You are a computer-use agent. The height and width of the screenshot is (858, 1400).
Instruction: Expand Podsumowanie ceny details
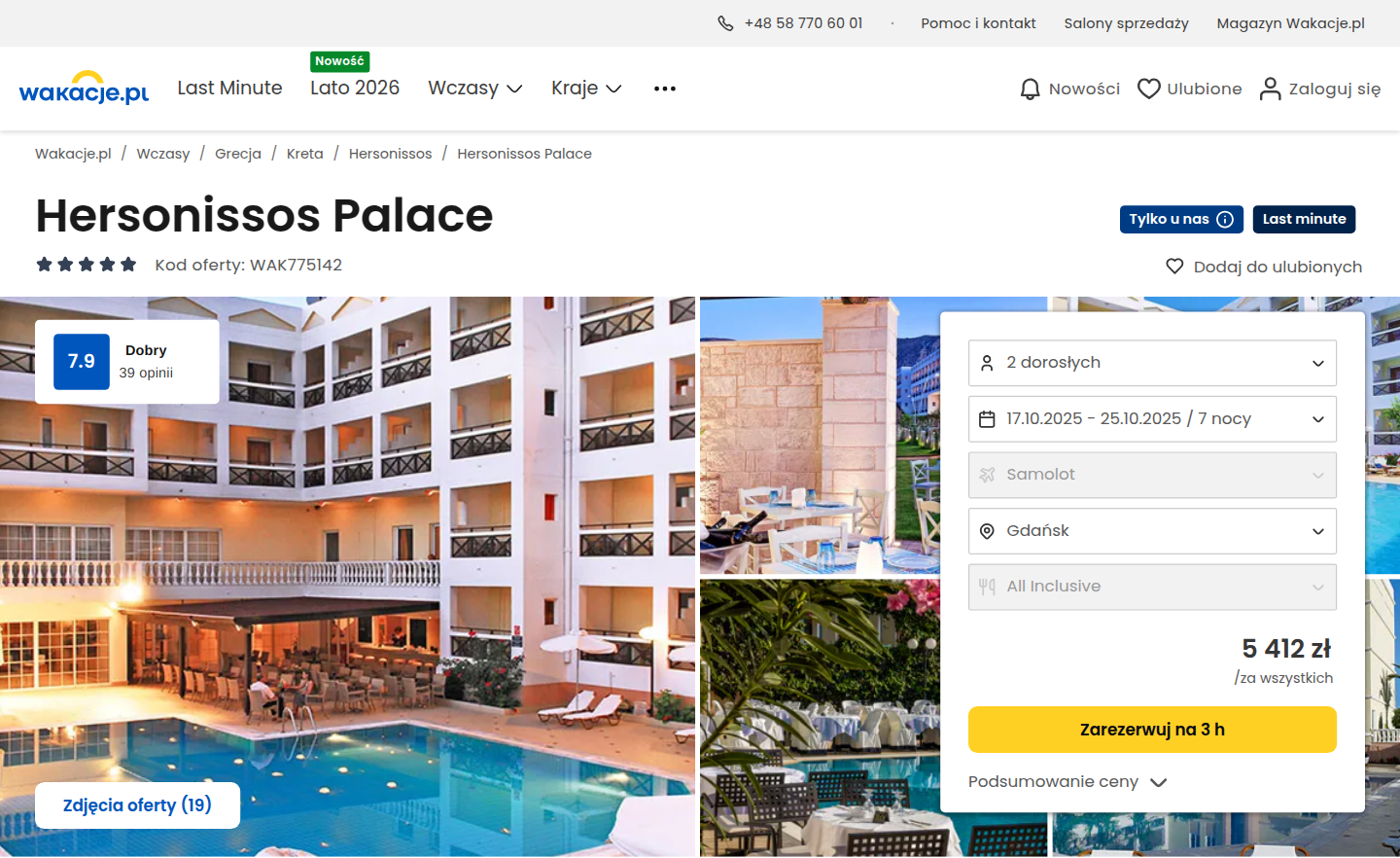(1067, 782)
